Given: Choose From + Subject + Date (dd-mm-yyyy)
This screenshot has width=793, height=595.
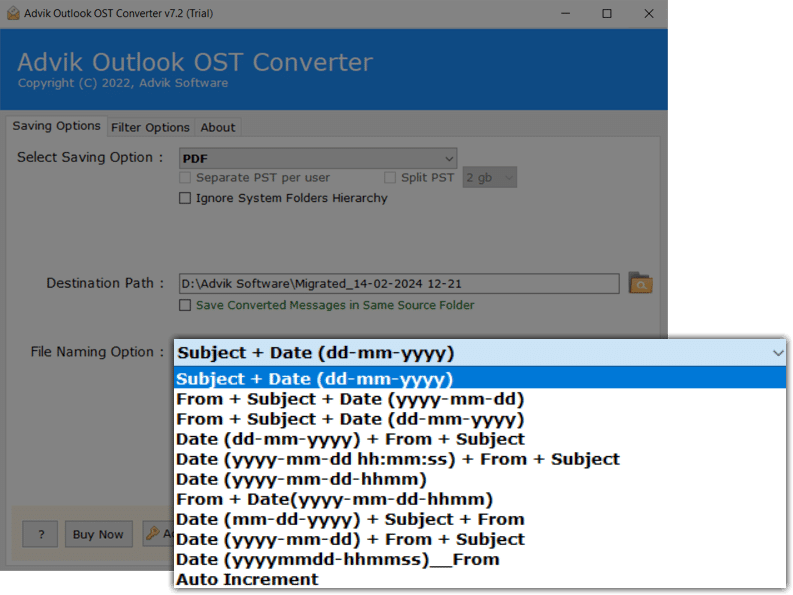Looking at the screenshot, I should pyautogui.click(x=480, y=419).
